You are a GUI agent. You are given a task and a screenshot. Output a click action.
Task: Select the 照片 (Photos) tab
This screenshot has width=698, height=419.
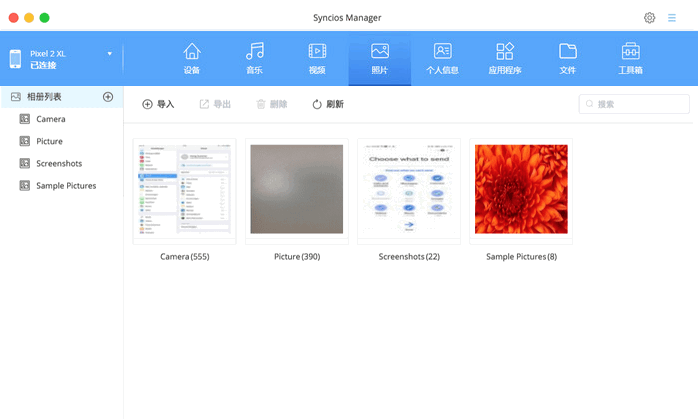[380, 58]
